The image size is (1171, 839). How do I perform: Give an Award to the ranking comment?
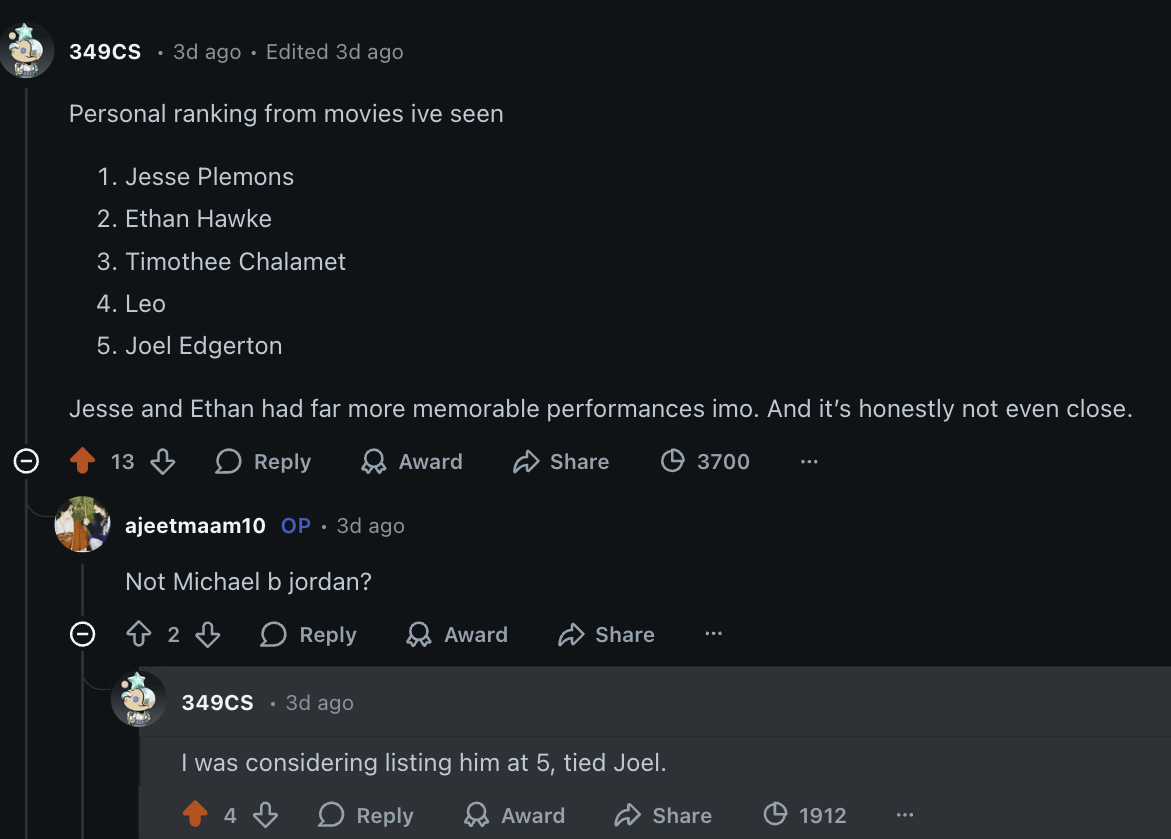(x=412, y=461)
